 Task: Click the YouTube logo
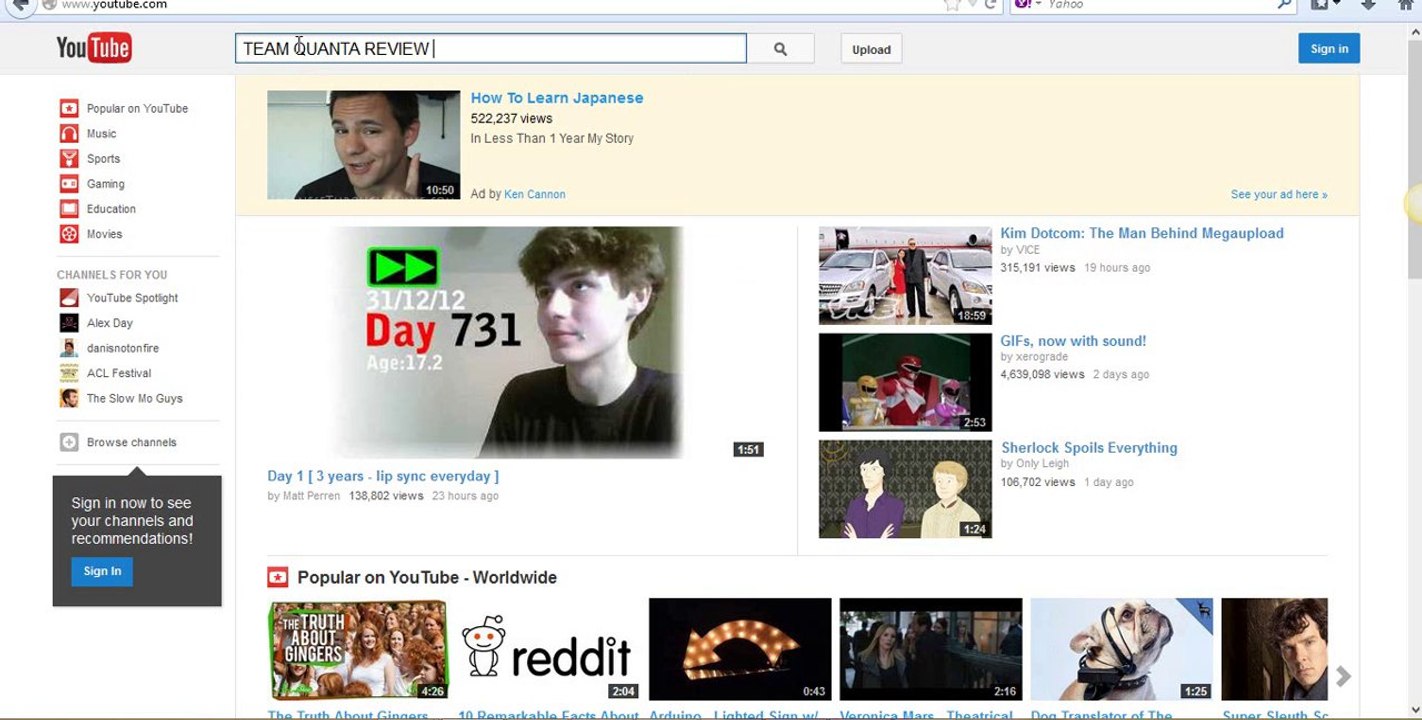(94, 48)
